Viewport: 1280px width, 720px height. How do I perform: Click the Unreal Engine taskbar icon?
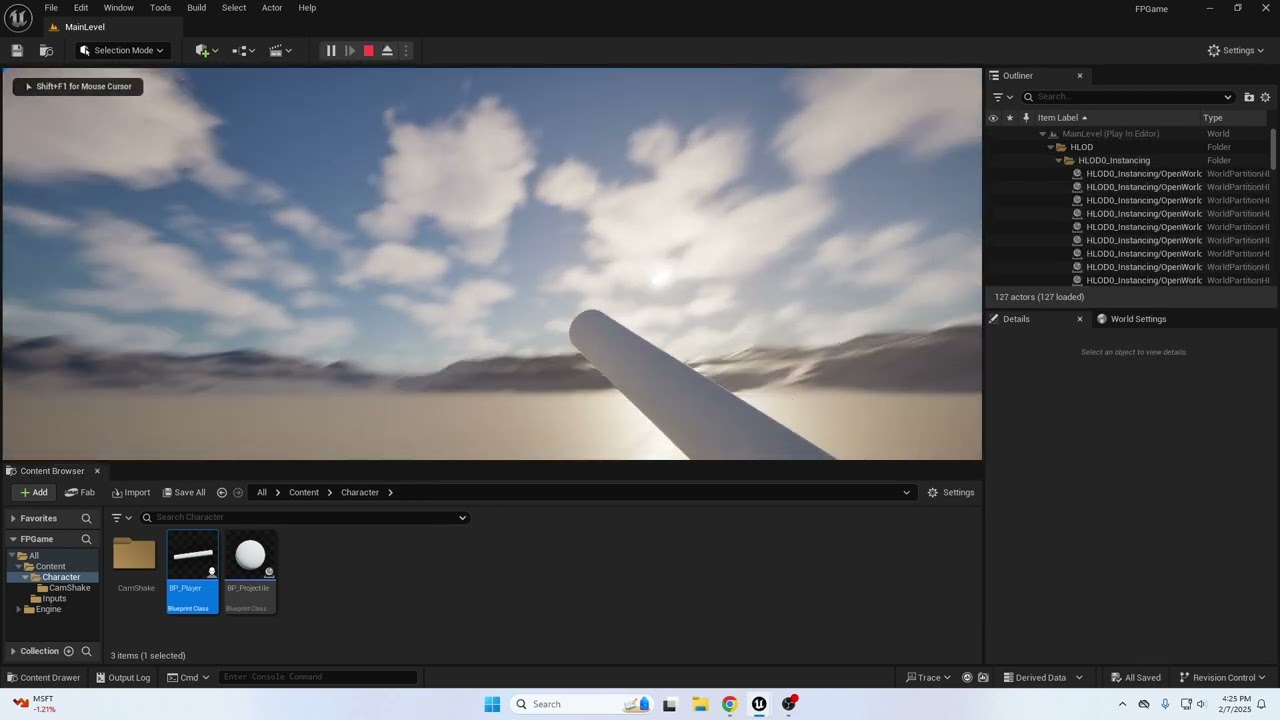[759, 704]
